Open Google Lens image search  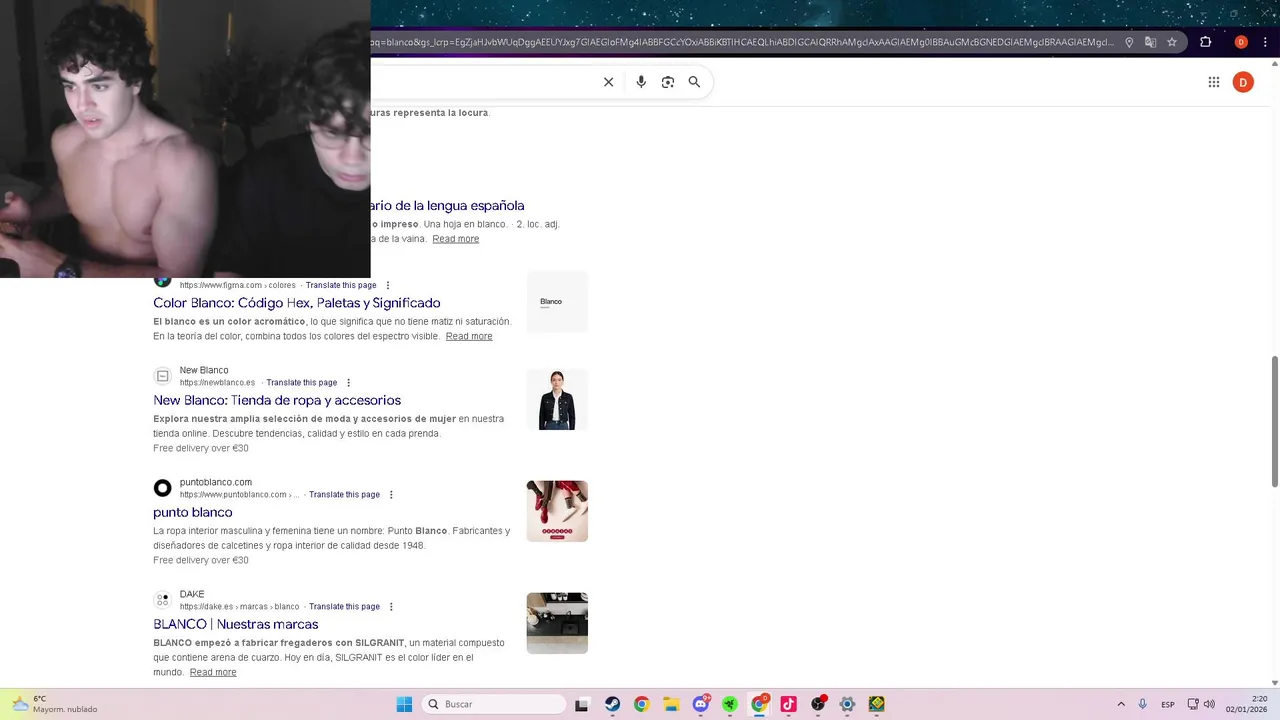(668, 82)
